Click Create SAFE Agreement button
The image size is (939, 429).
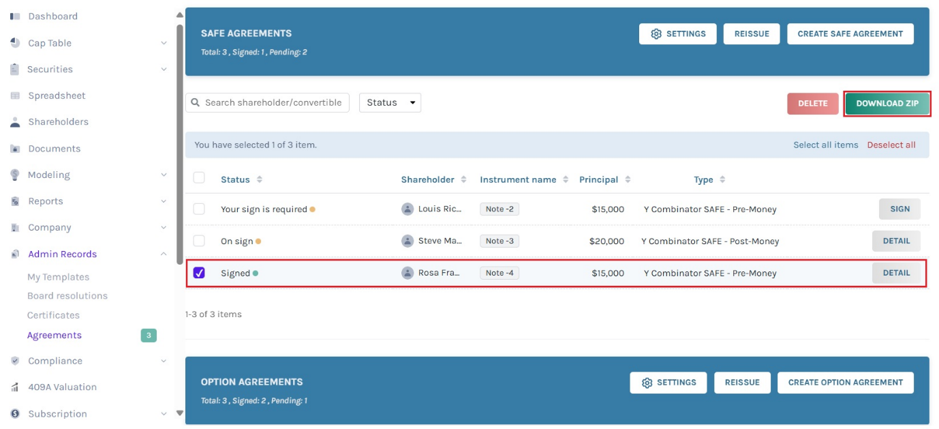(x=850, y=34)
